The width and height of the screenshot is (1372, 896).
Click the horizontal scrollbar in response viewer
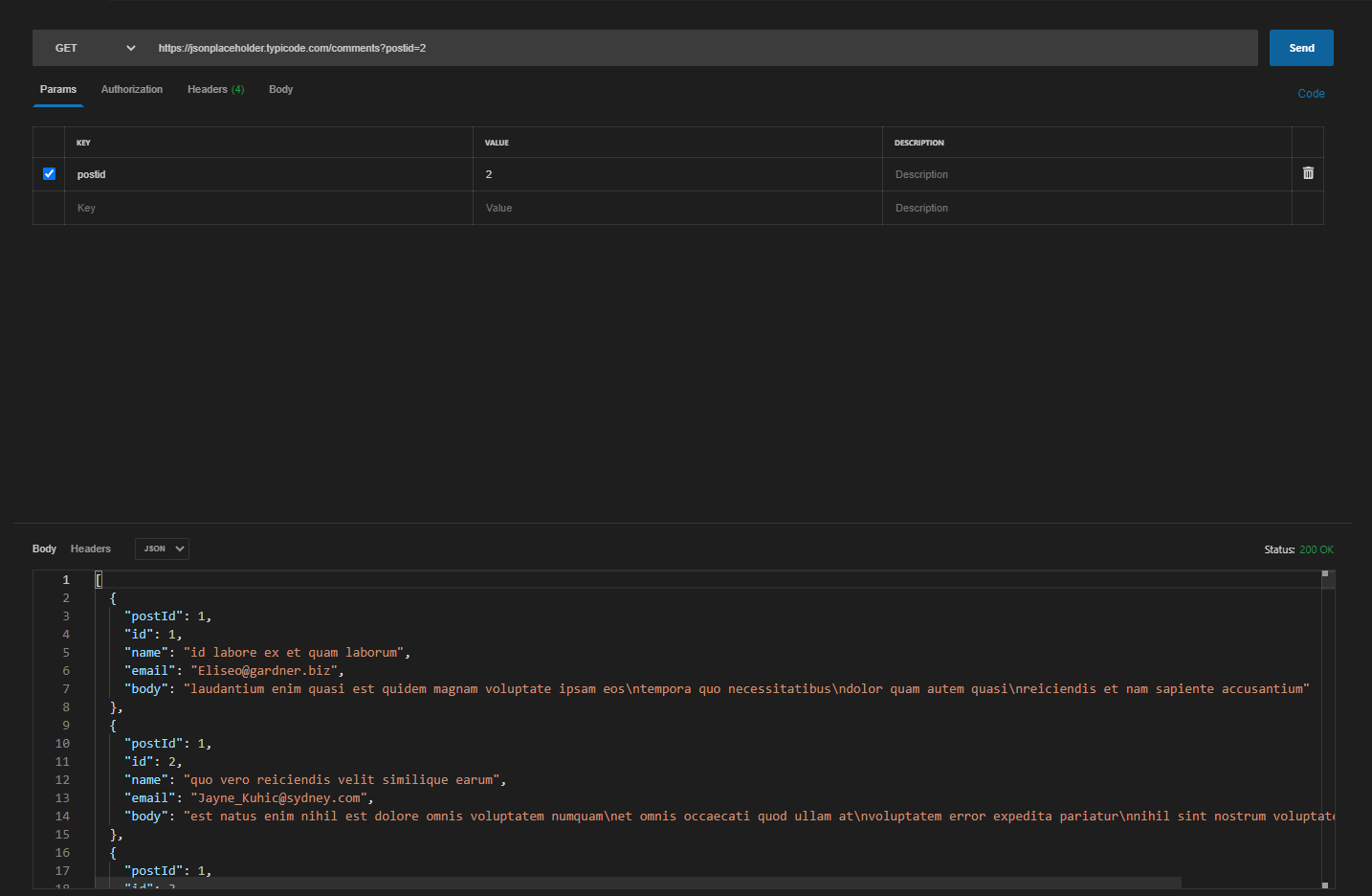point(638,883)
